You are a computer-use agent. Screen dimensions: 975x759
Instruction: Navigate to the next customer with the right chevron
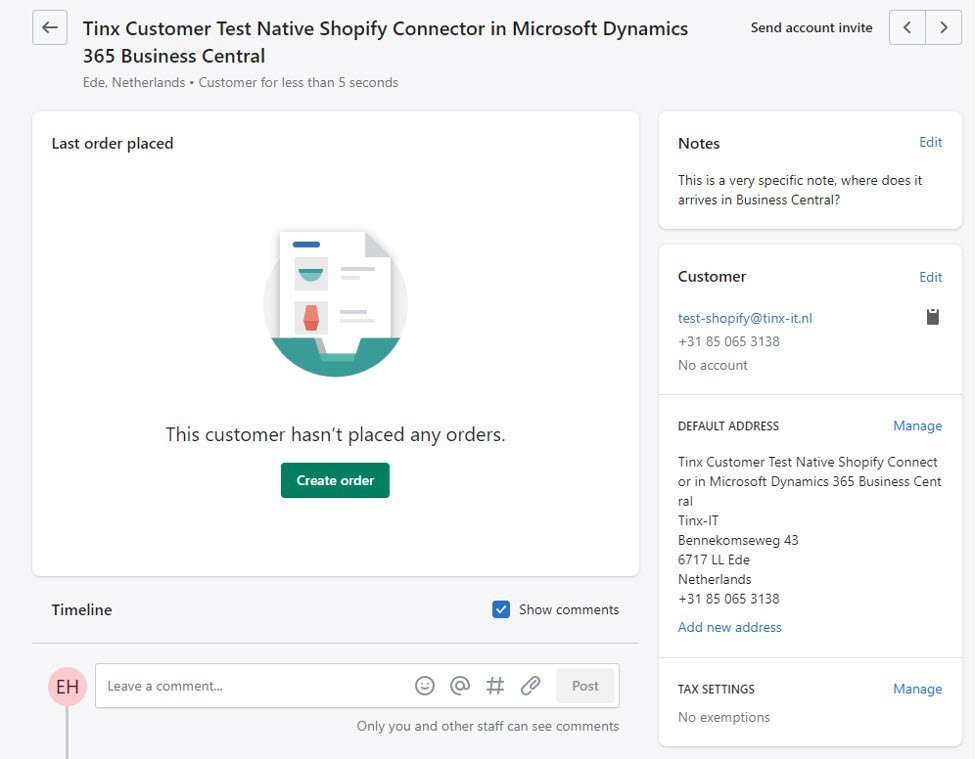942,27
